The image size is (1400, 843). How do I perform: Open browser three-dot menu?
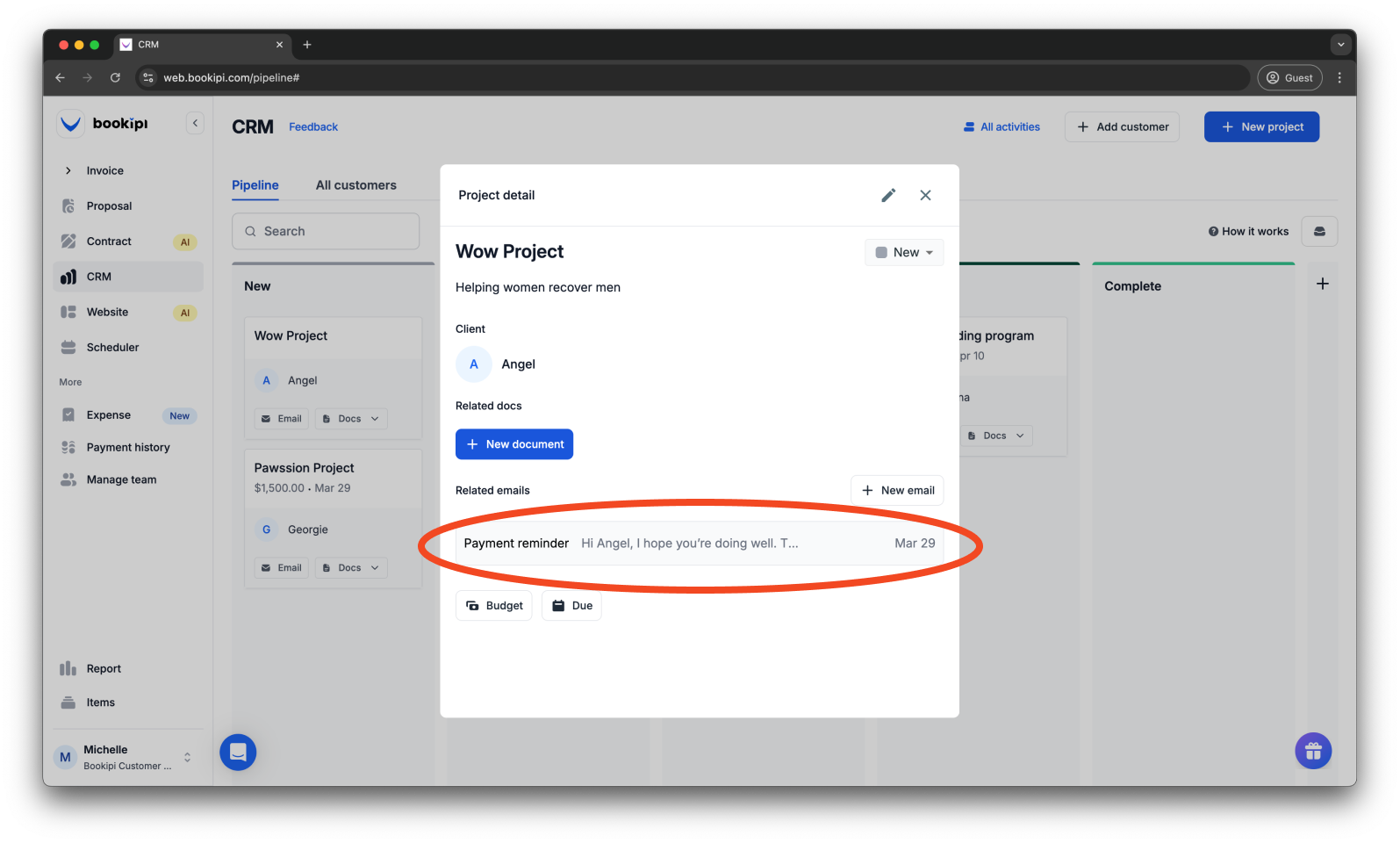pos(1339,78)
